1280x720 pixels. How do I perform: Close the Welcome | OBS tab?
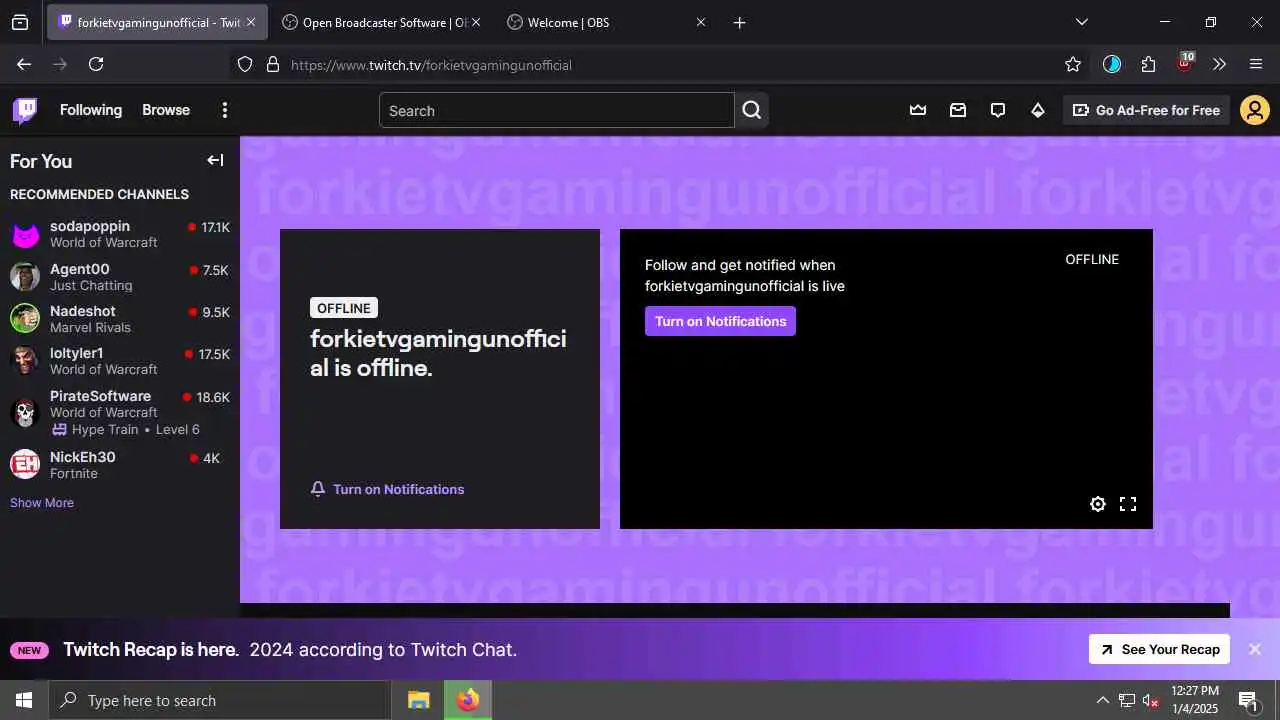coord(700,22)
